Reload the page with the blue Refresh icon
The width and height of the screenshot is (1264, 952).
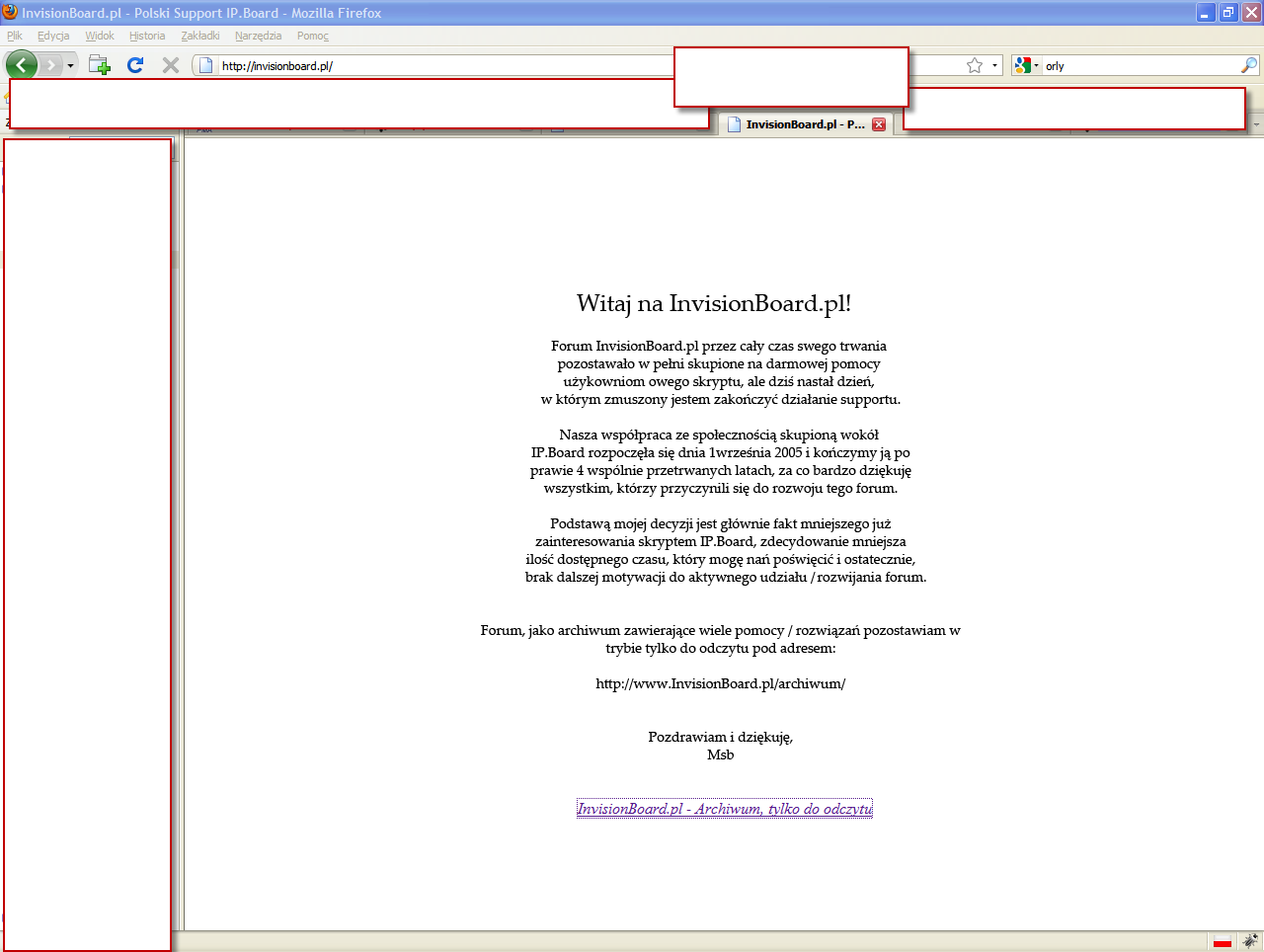click(x=135, y=65)
